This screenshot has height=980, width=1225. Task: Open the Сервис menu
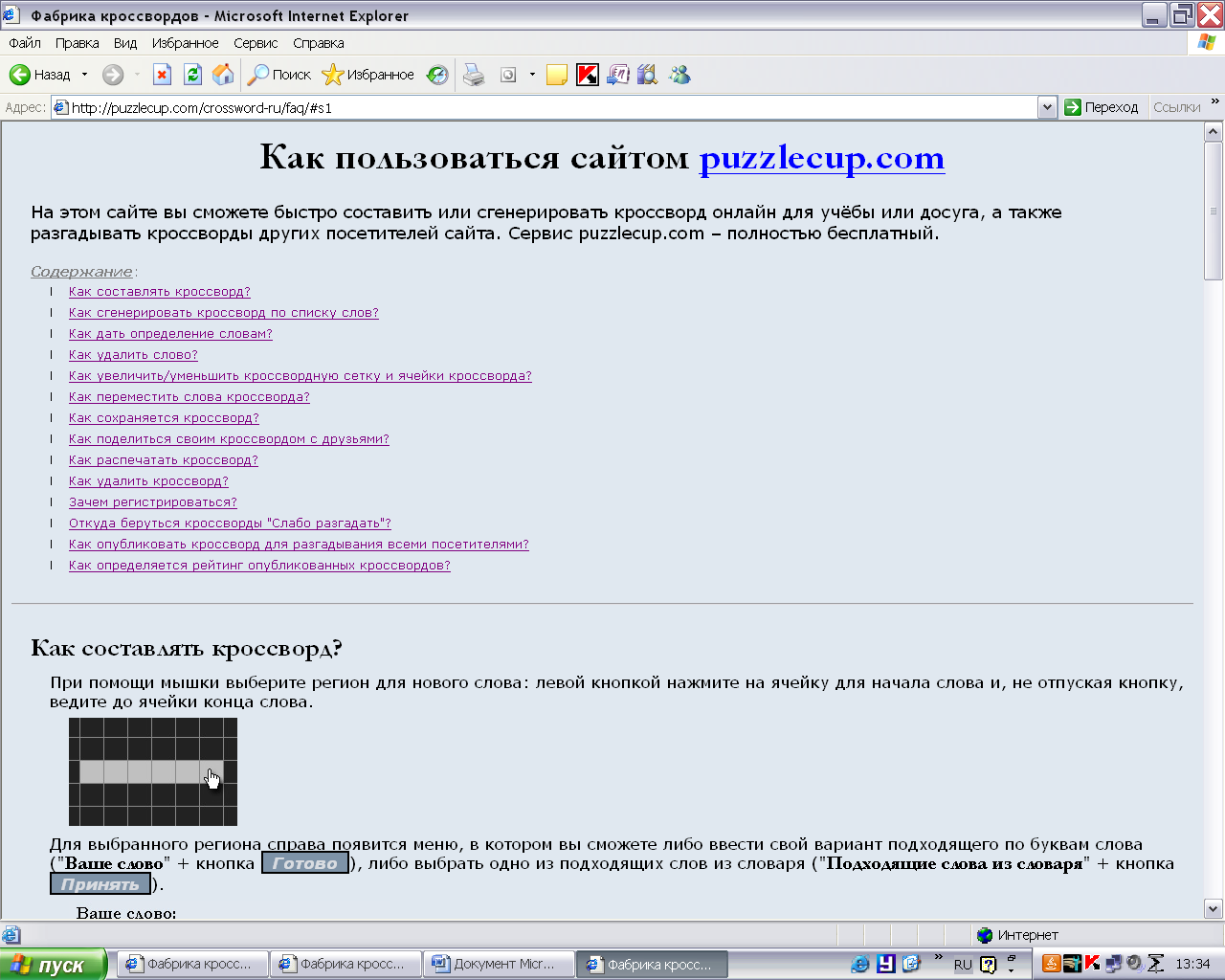coord(256,43)
